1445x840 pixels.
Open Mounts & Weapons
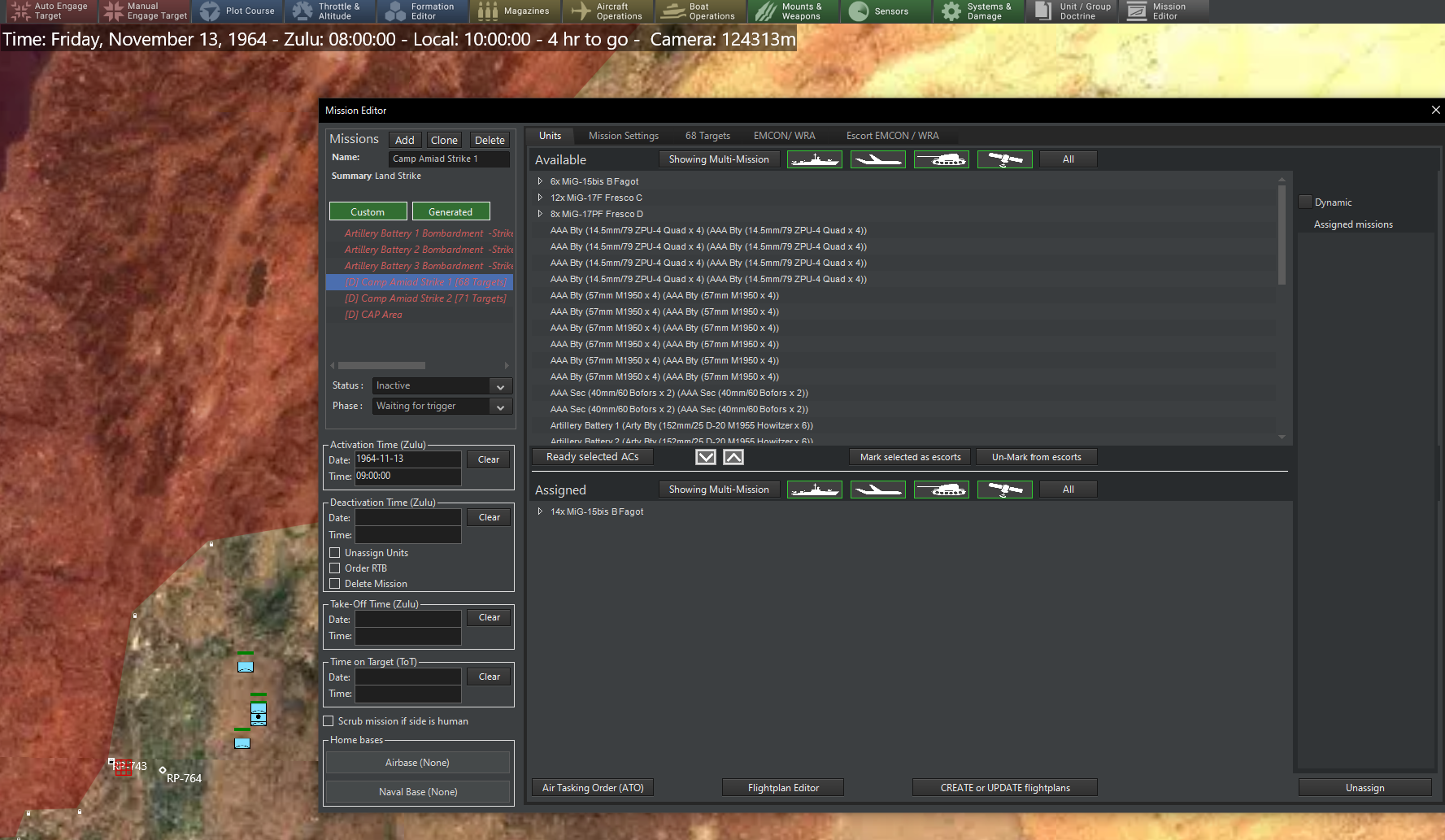click(794, 11)
